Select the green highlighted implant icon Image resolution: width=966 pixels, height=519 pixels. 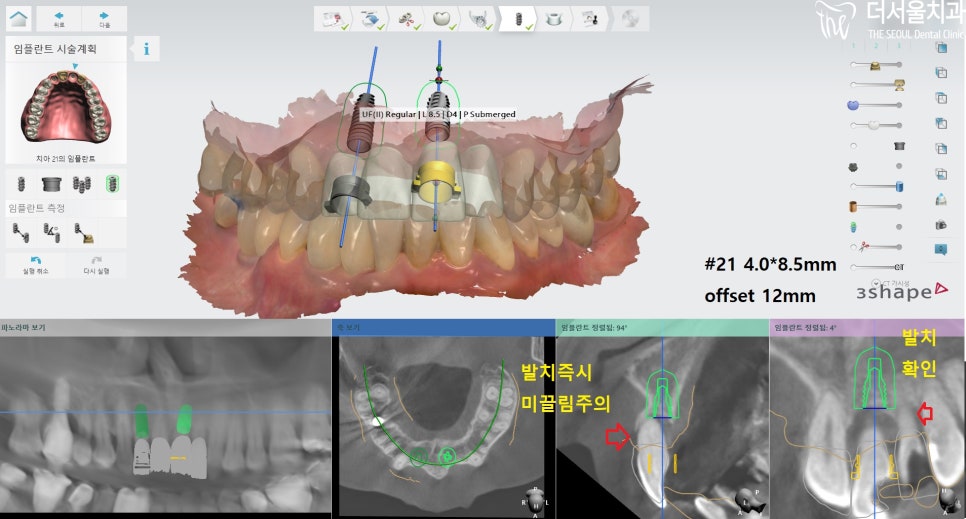click(113, 183)
